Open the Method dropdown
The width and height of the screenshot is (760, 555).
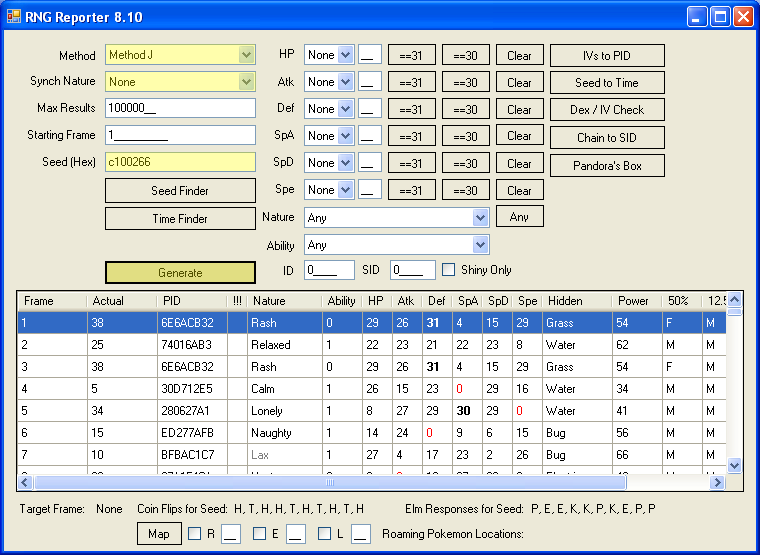pyautogui.click(x=180, y=55)
